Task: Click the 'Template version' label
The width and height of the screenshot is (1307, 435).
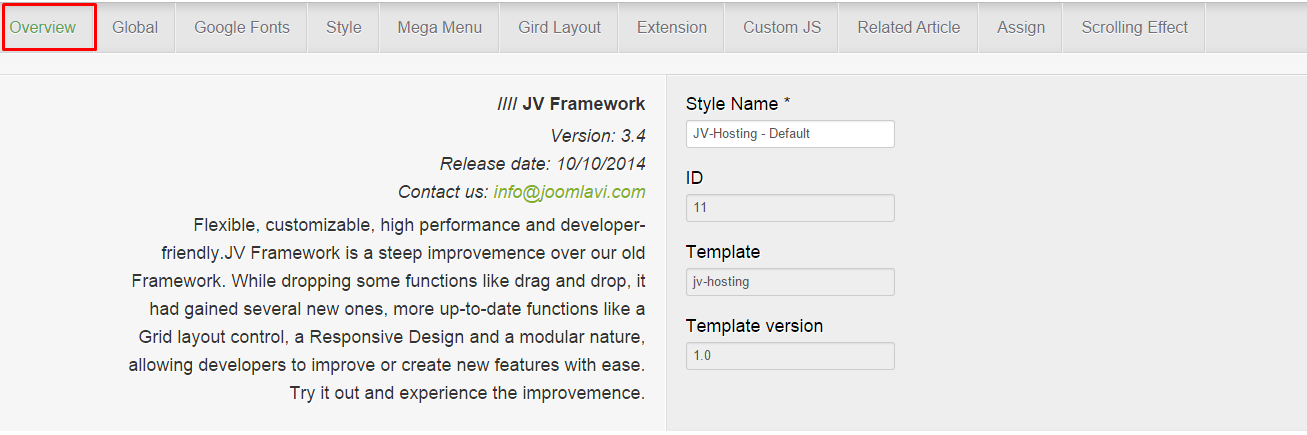Action: tap(755, 326)
